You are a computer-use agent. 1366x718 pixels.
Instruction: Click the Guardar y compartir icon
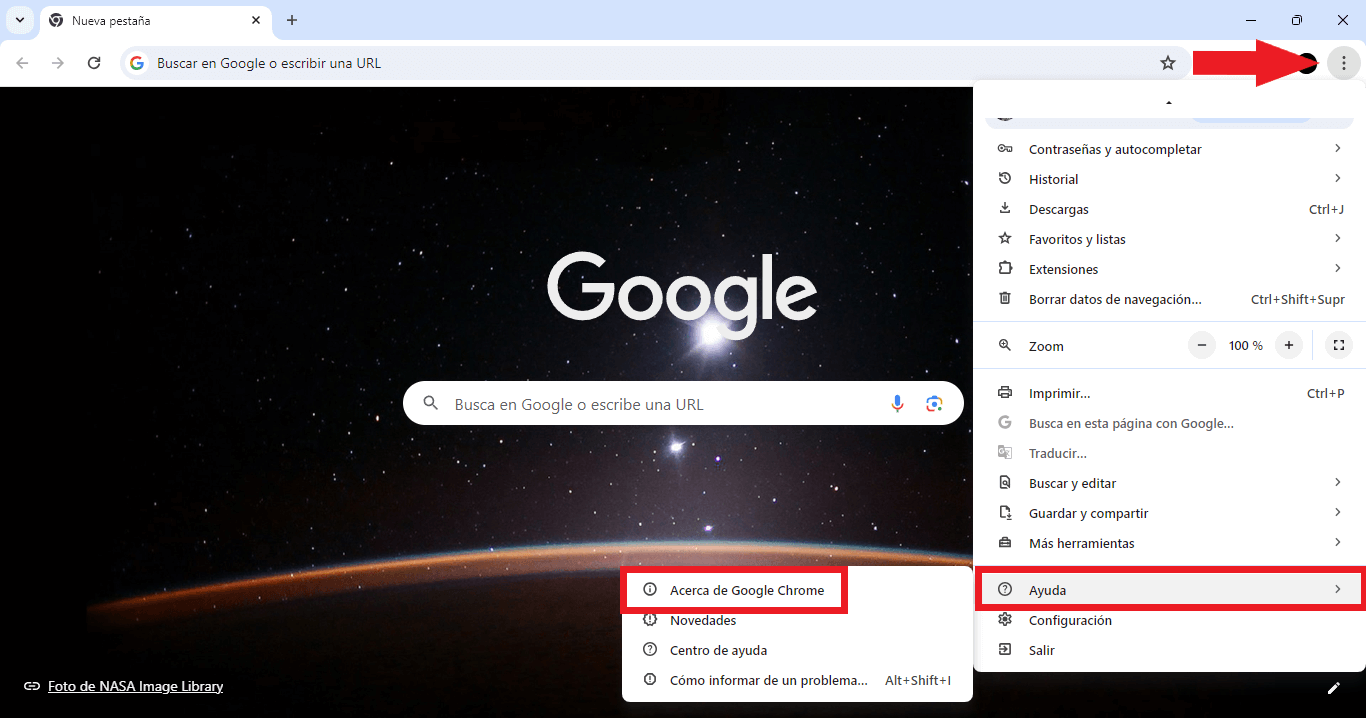1006,513
